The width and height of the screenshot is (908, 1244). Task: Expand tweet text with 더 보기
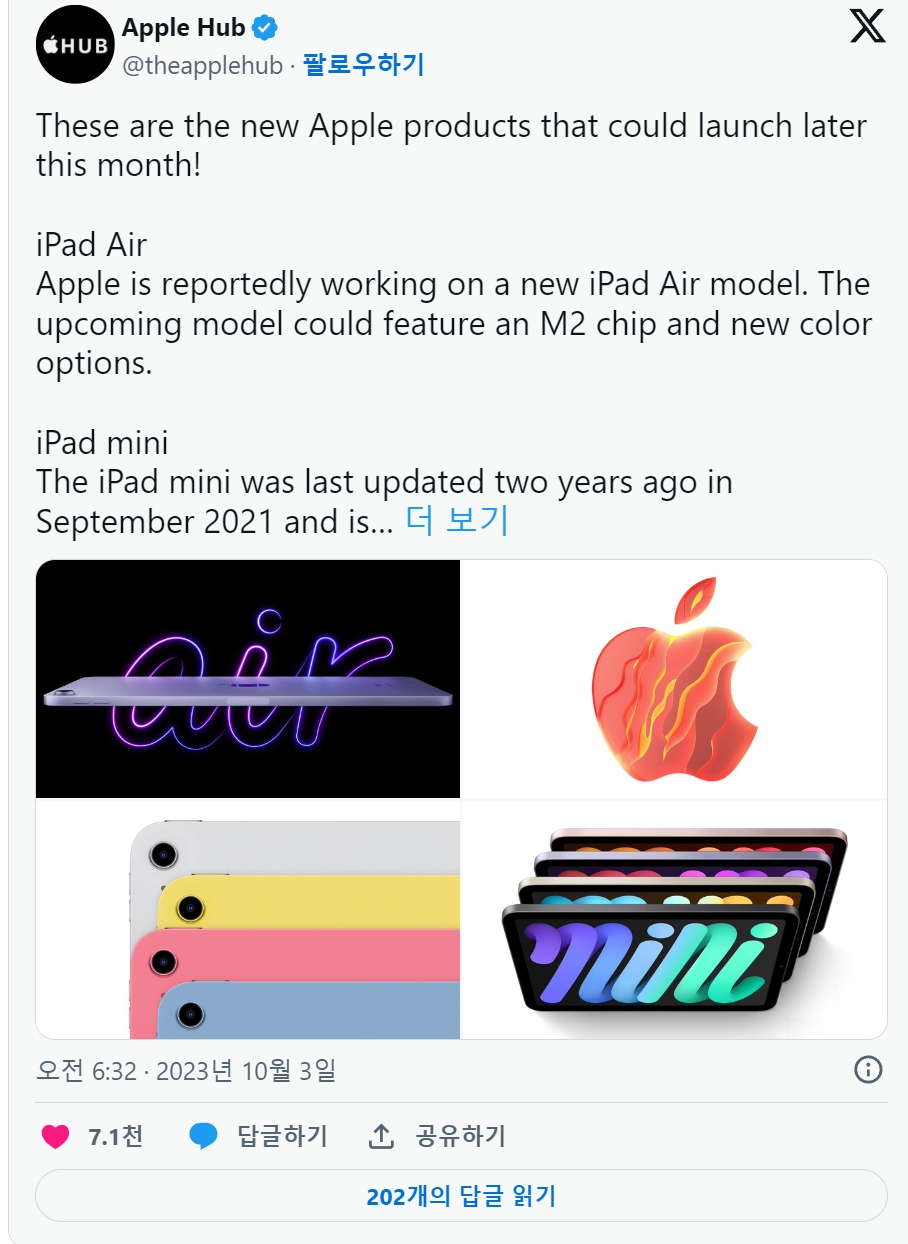coord(457,521)
